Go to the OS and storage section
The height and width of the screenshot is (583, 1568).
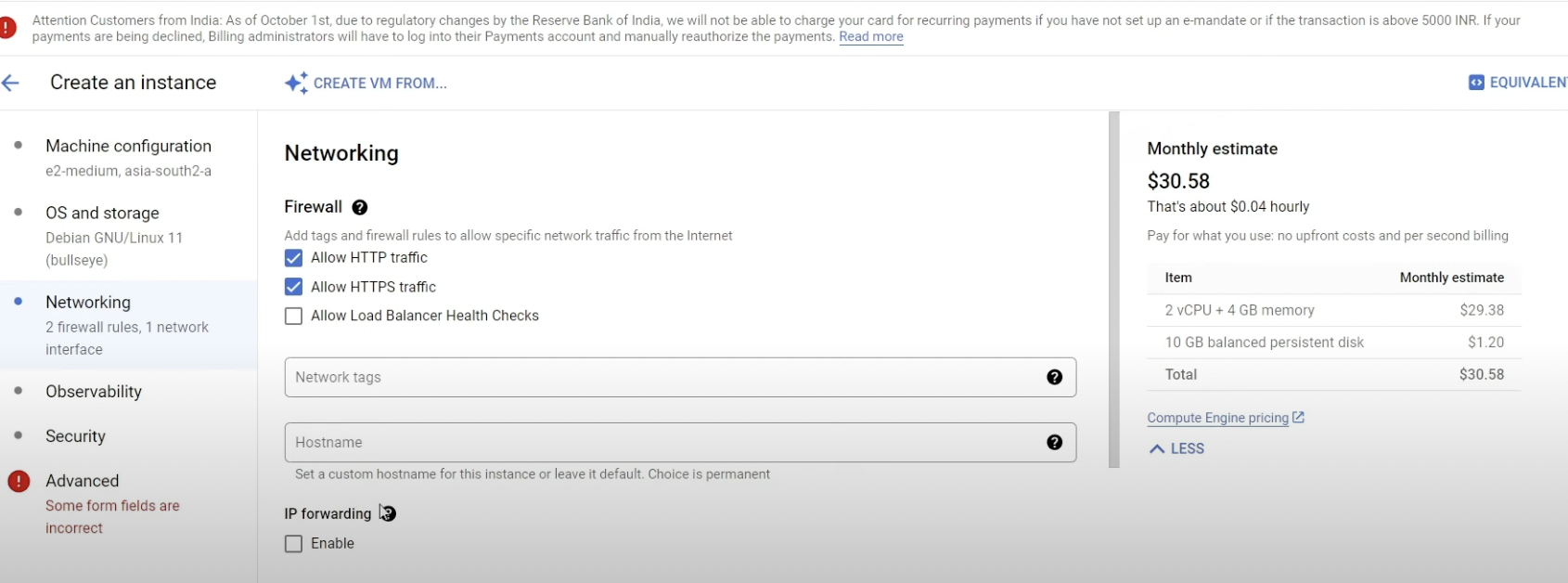(x=102, y=214)
